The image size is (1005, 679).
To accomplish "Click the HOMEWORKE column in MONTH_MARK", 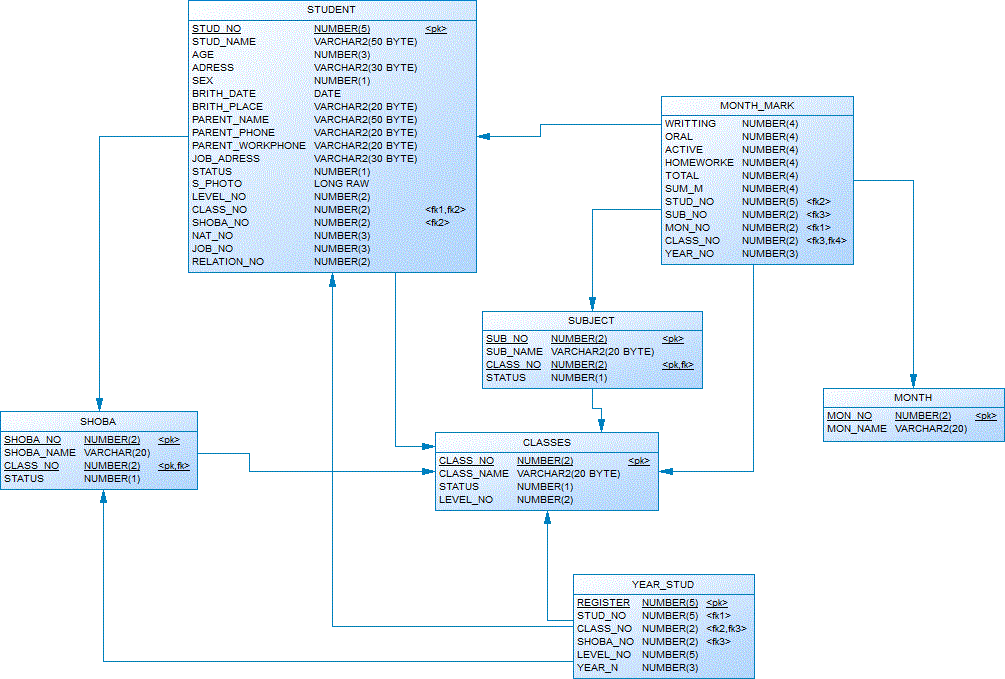I will (x=699, y=163).
